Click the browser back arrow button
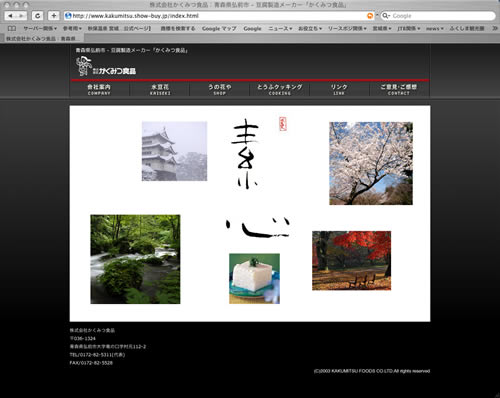 pyautogui.click(x=10, y=16)
